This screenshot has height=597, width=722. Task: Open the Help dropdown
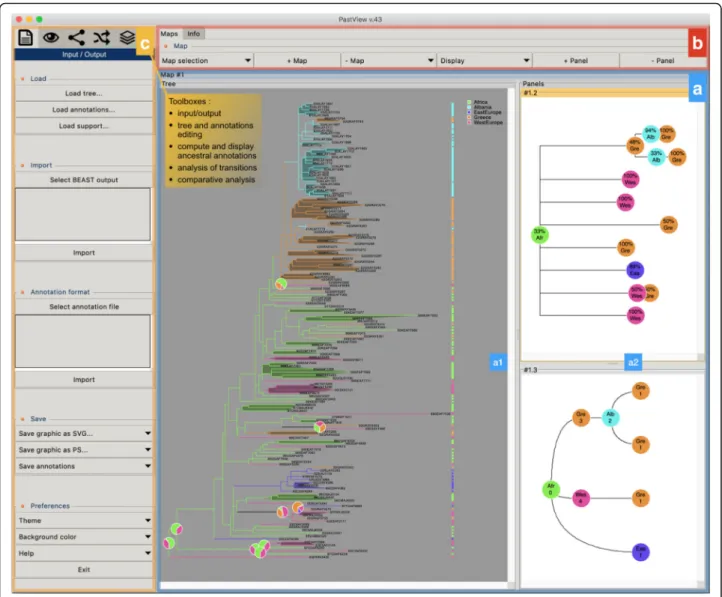click(x=84, y=553)
